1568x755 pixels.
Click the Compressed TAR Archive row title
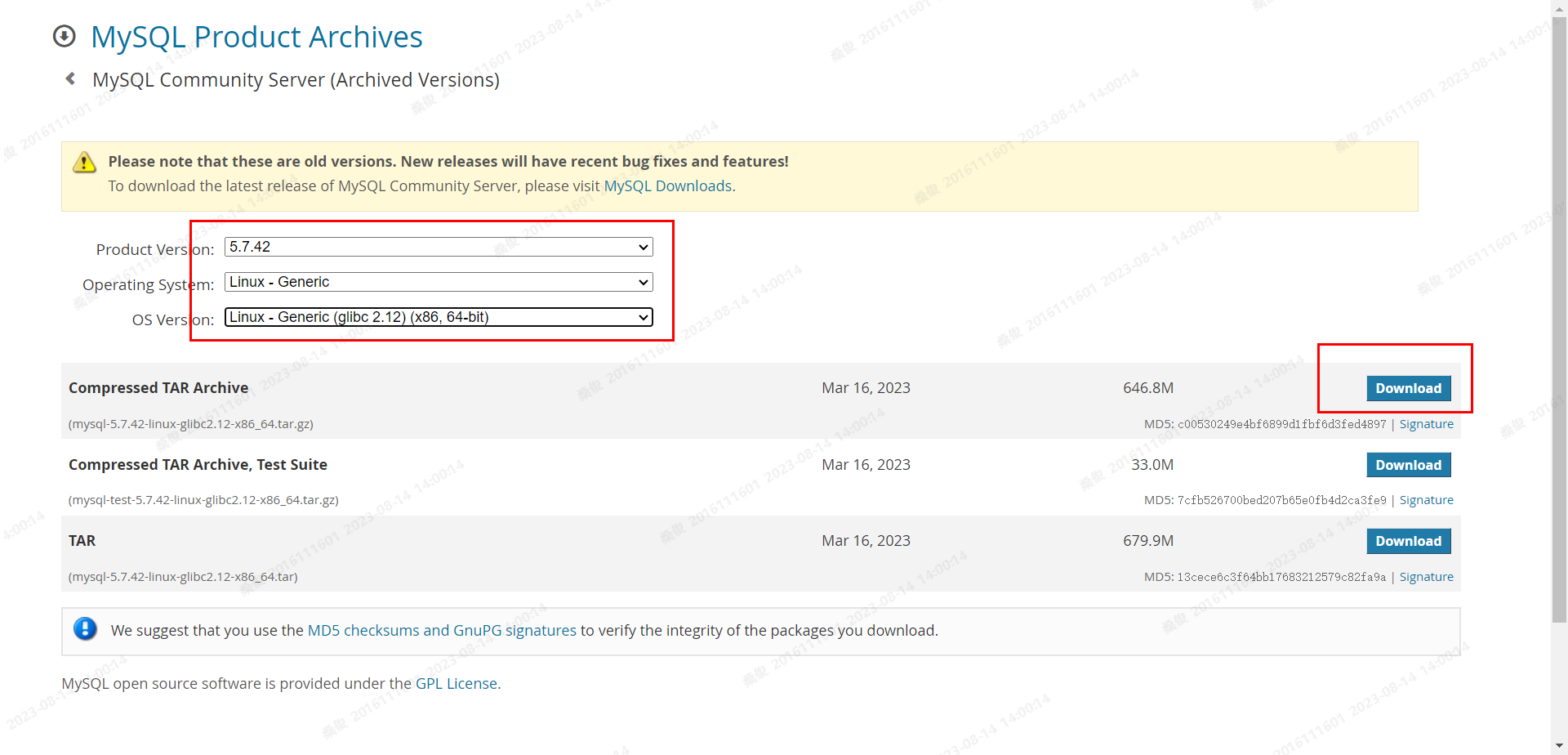158,388
